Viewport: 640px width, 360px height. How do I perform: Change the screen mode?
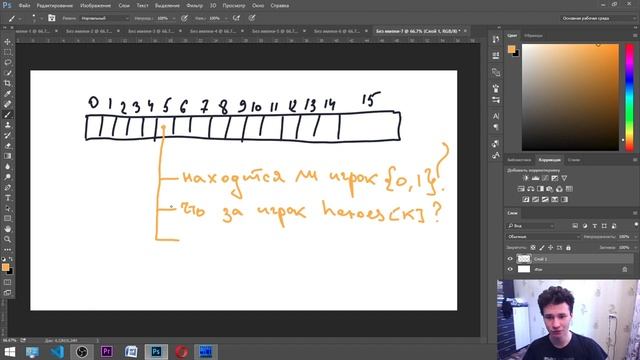point(7,292)
